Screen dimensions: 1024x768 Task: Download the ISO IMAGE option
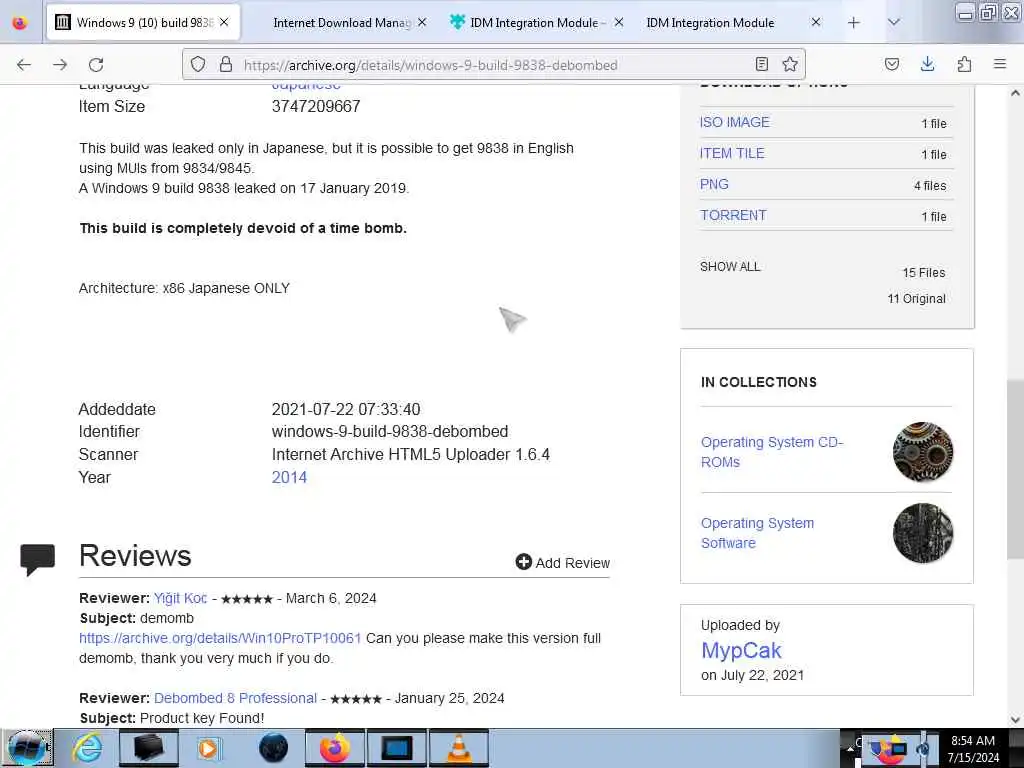tap(735, 122)
